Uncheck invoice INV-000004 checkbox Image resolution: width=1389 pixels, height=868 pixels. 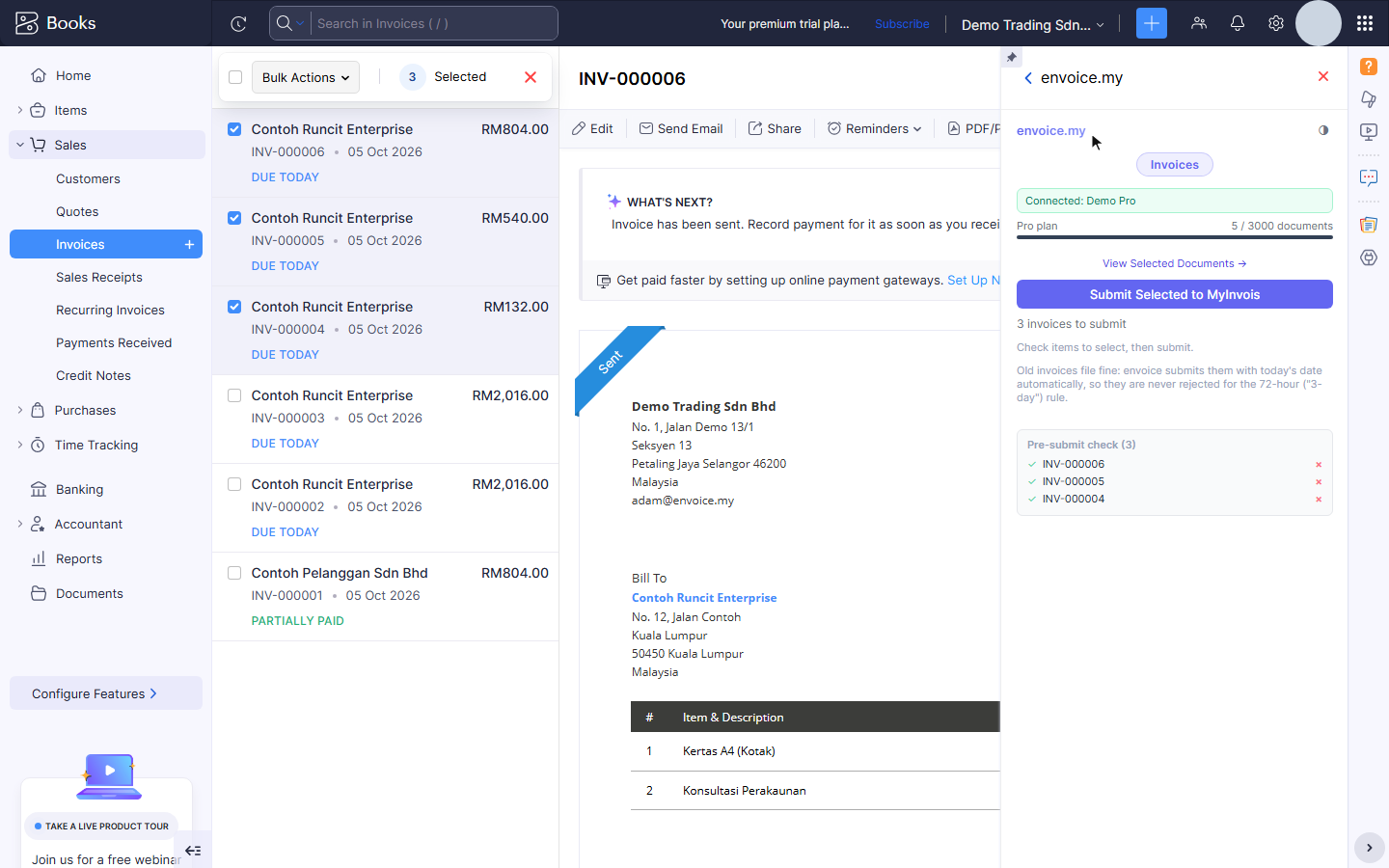tap(234, 307)
